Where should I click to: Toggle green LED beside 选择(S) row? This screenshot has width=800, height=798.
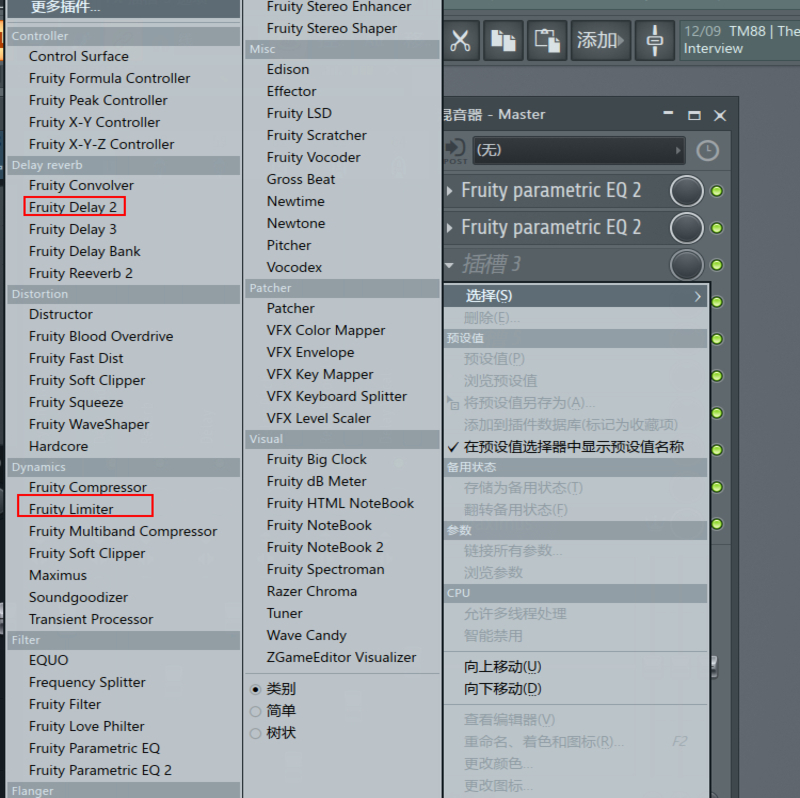point(717,302)
